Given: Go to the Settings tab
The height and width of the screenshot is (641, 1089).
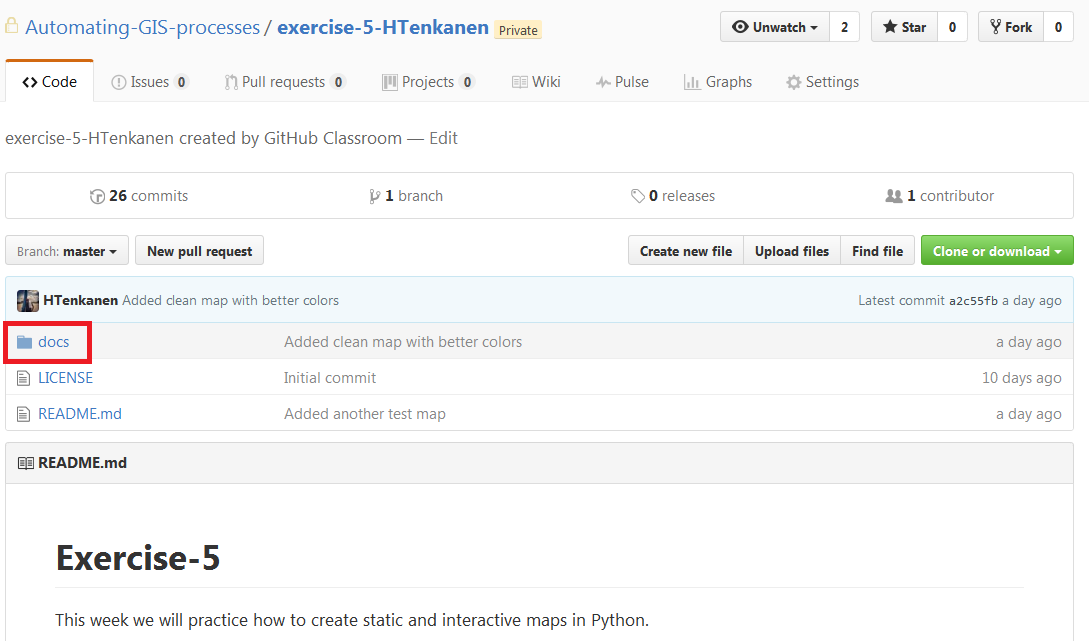Looking at the screenshot, I should [822, 82].
